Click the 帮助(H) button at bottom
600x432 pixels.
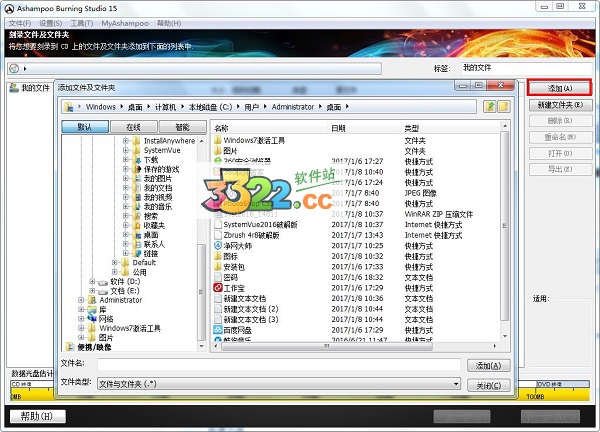tap(38, 416)
